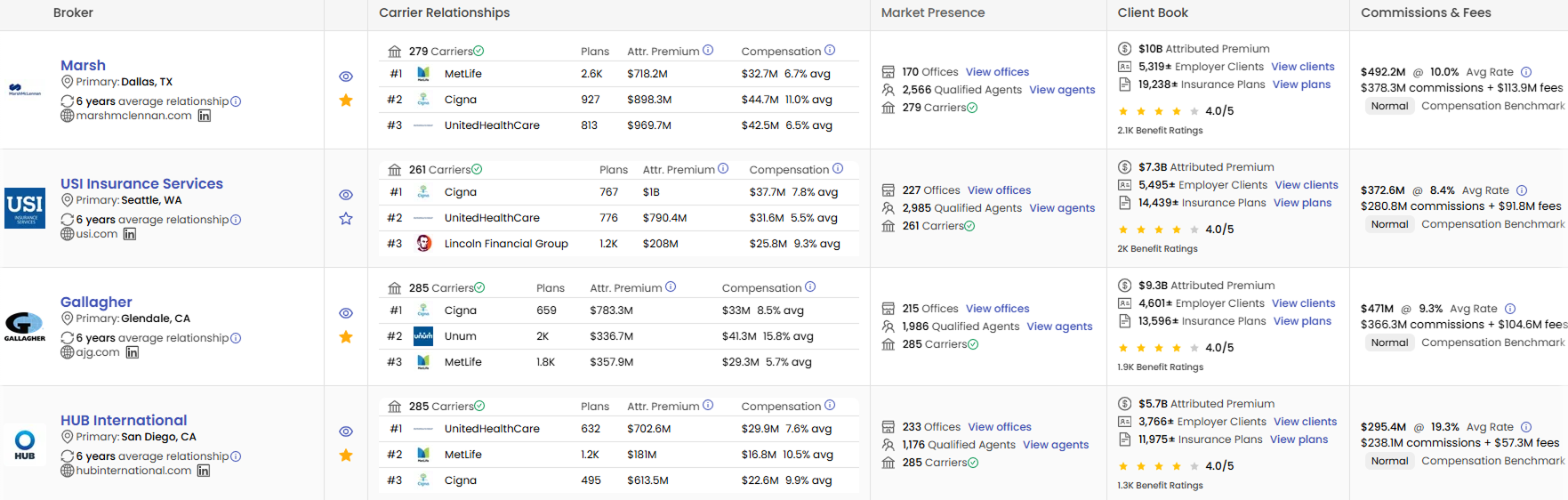1568x500 pixels.
Task: Click info icon beside HUB average relationship
Action: click(236, 456)
